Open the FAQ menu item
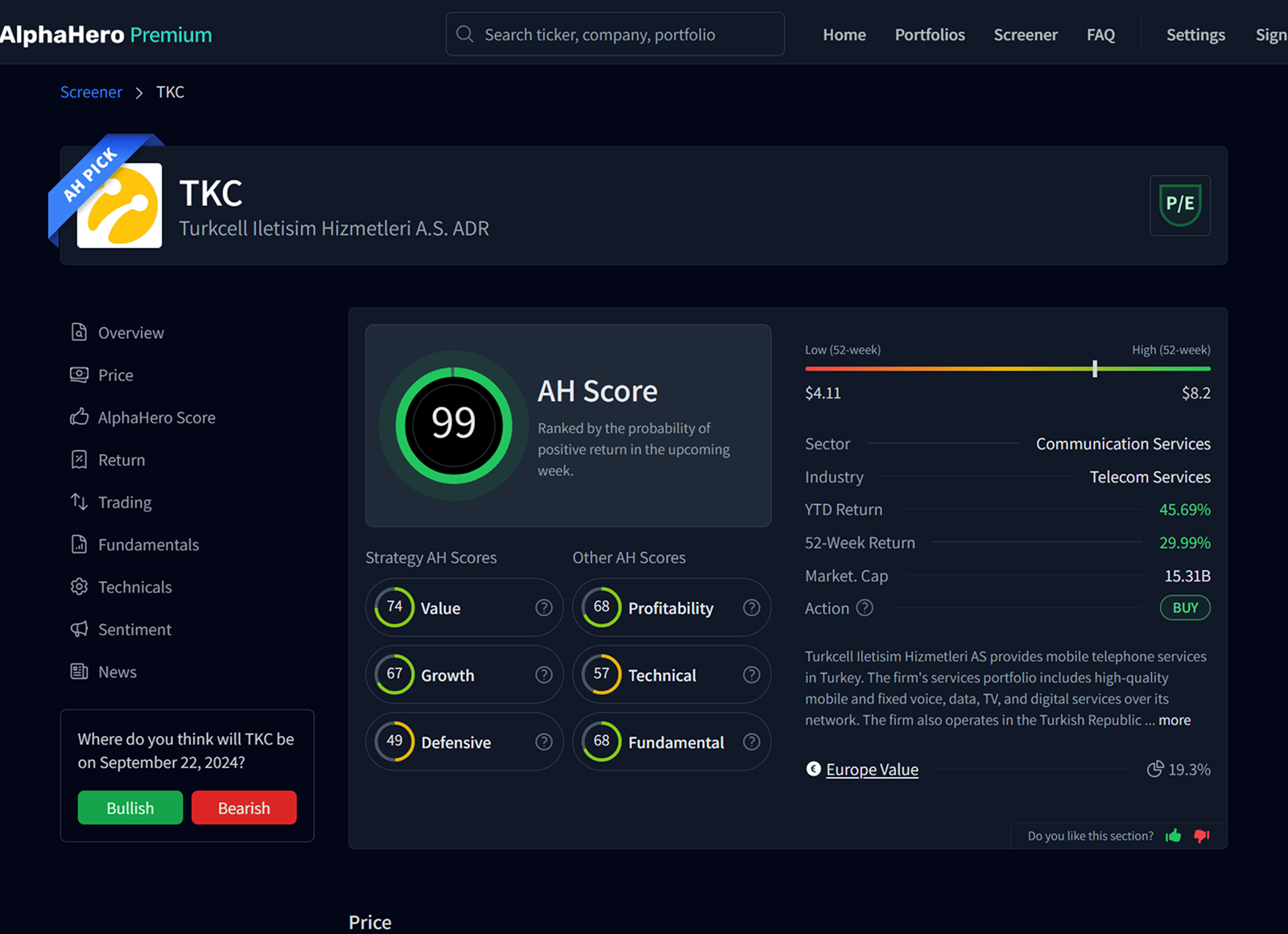Viewport: 1288px width, 934px height. [x=1100, y=35]
